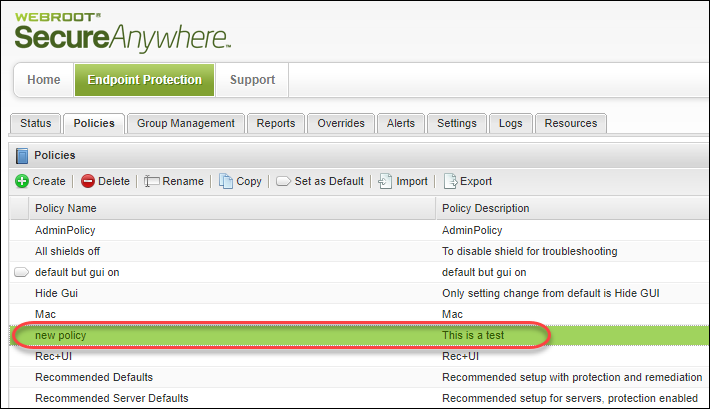Click the Webroot SecureAnywhere logo
The image size is (710, 409).
click(123, 32)
